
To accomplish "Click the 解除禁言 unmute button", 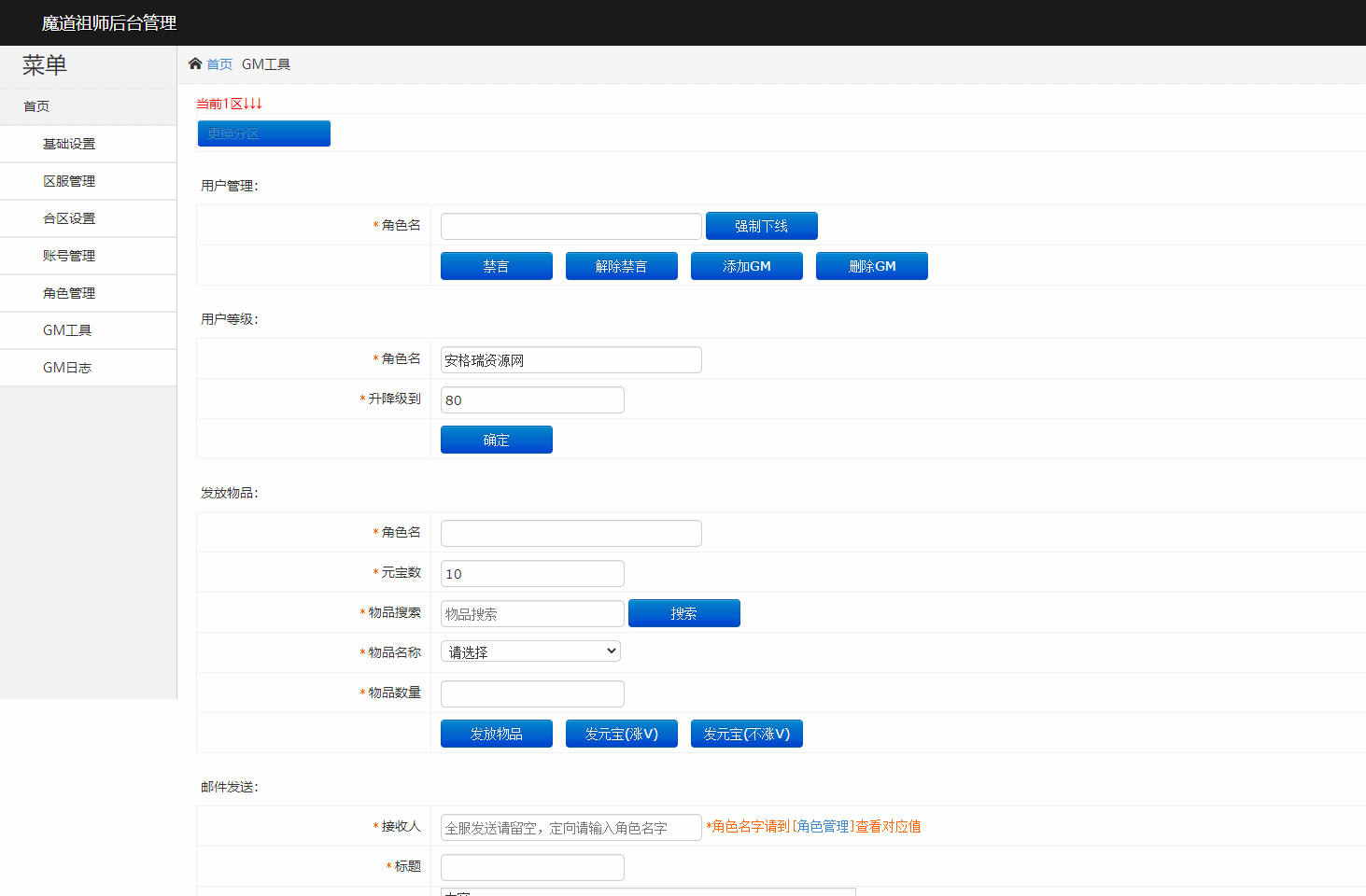I will [621, 265].
